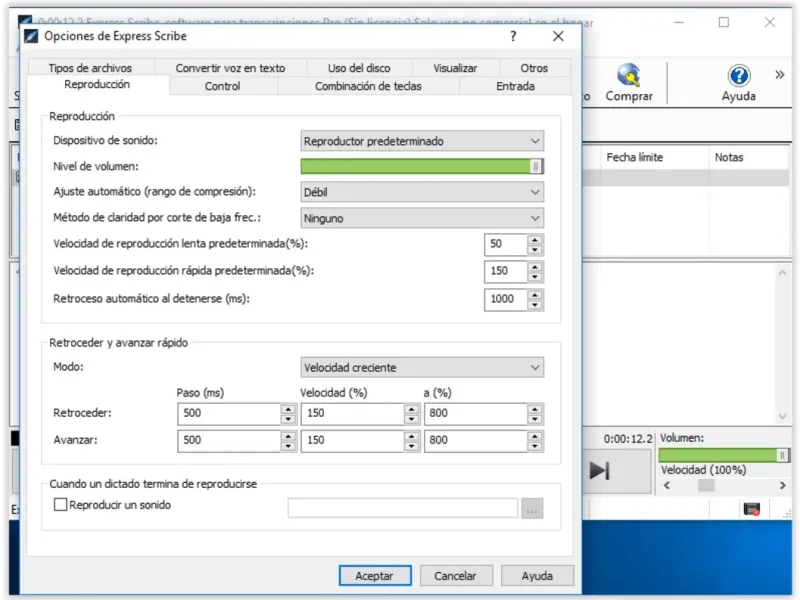
Task: Switch to Convertir voz en texto tab
Action: 230,68
